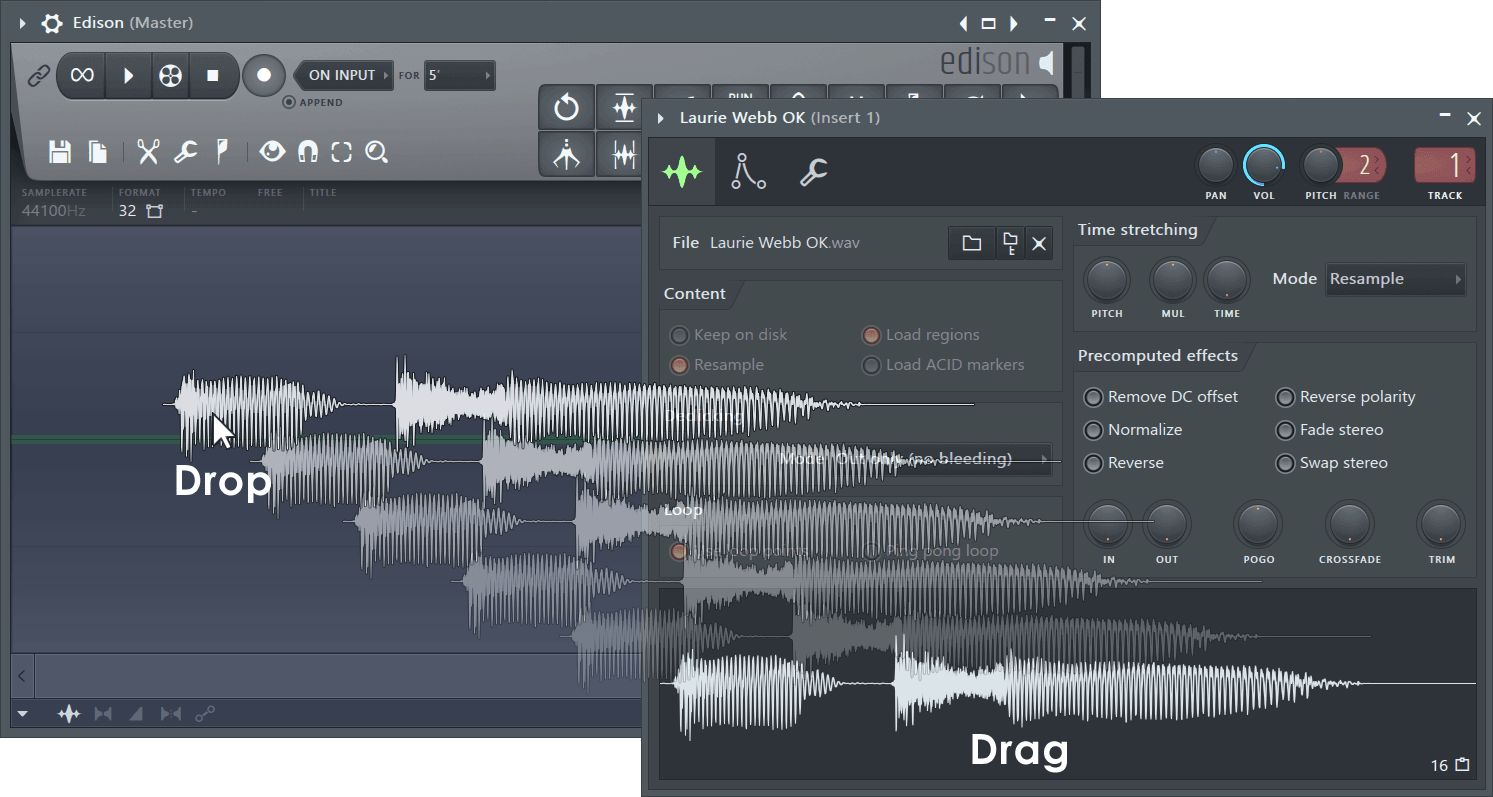Enable Remove DC offset

1161,397
